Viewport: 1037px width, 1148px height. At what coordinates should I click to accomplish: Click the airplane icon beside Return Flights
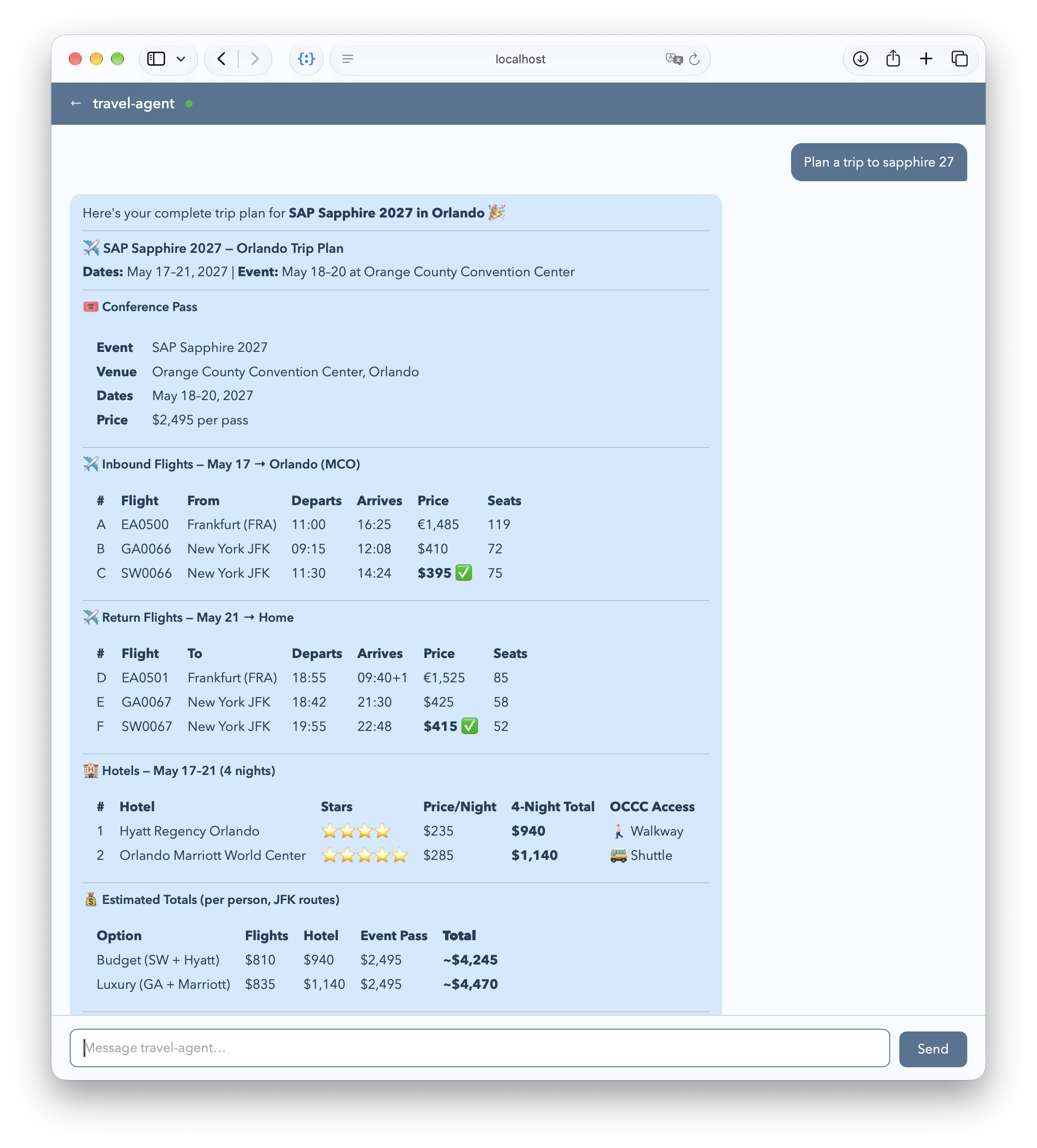click(x=90, y=617)
